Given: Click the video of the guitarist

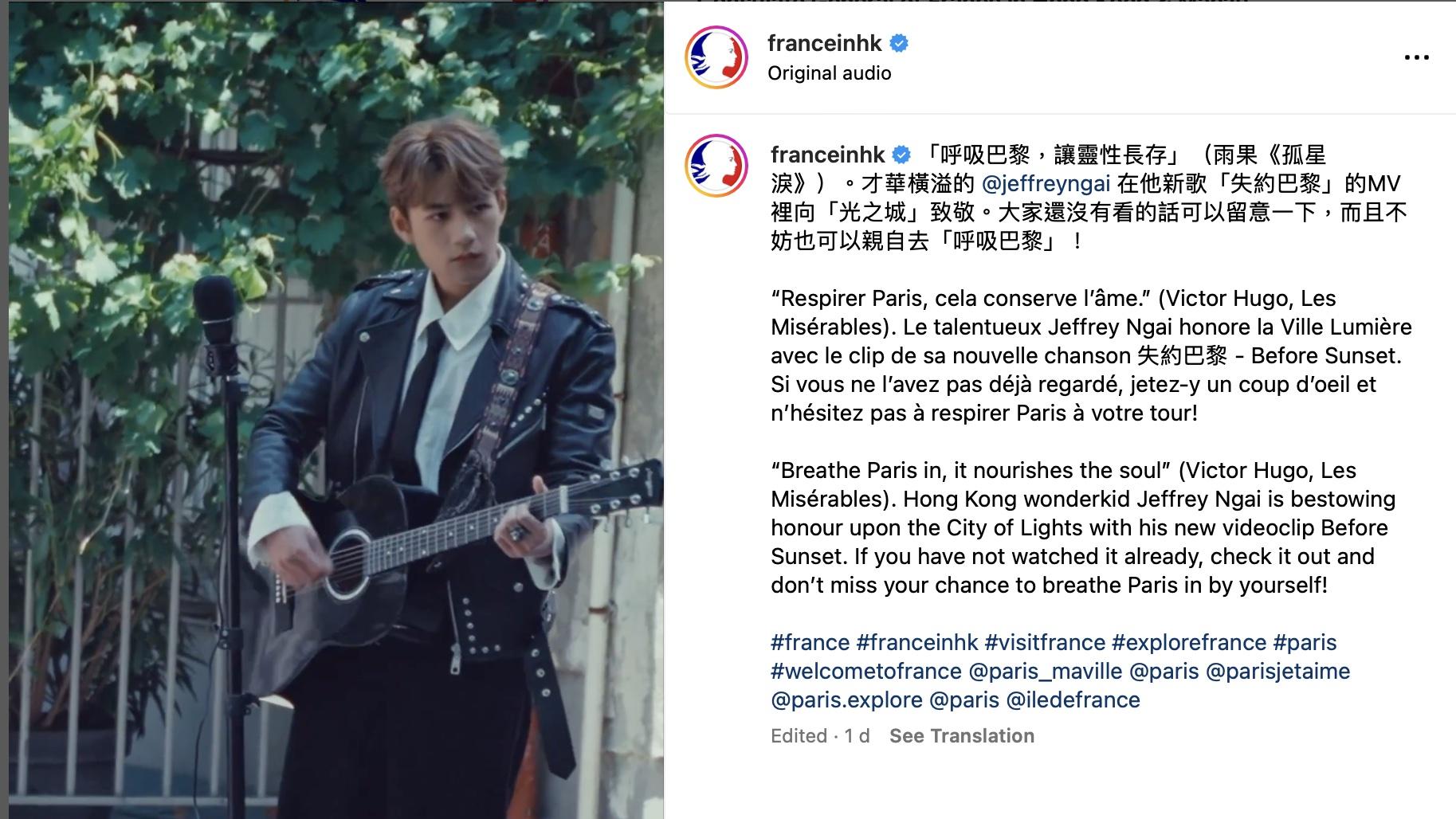Looking at the screenshot, I should (336, 409).
